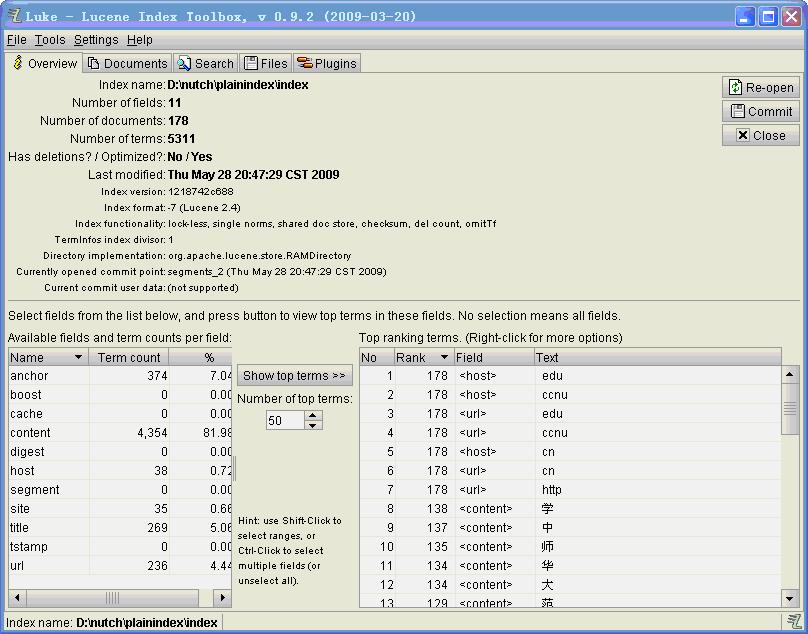The image size is (808, 634).
Task: Click the Luke icon in status bar
Action: click(x=794, y=622)
